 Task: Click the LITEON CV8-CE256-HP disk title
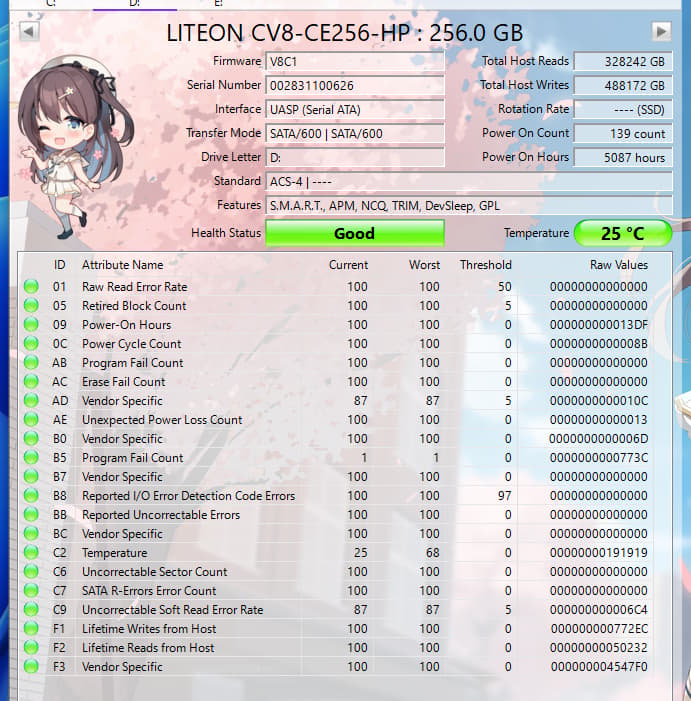tap(345, 33)
